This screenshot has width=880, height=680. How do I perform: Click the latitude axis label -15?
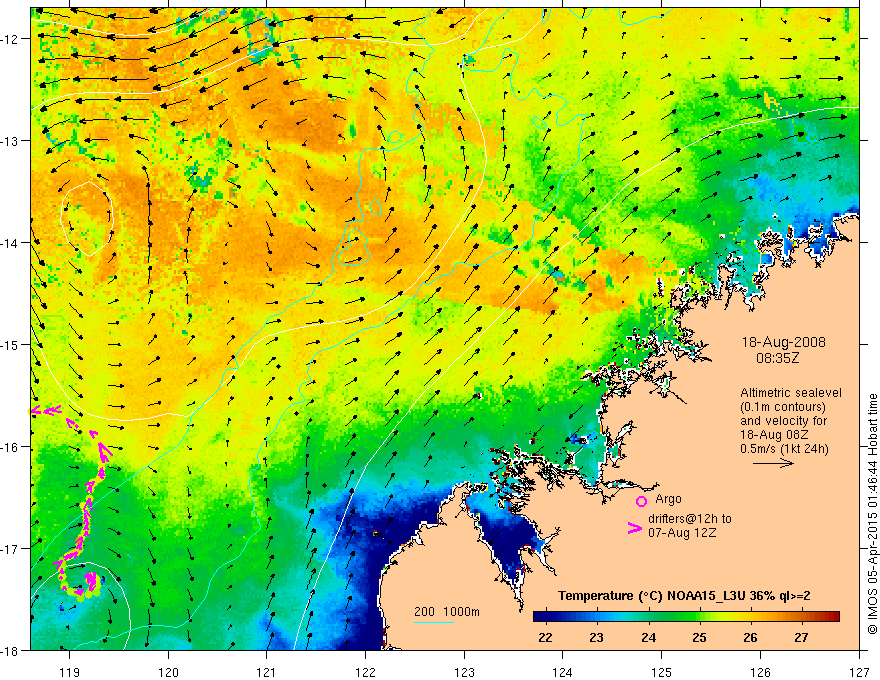(10, 344)
